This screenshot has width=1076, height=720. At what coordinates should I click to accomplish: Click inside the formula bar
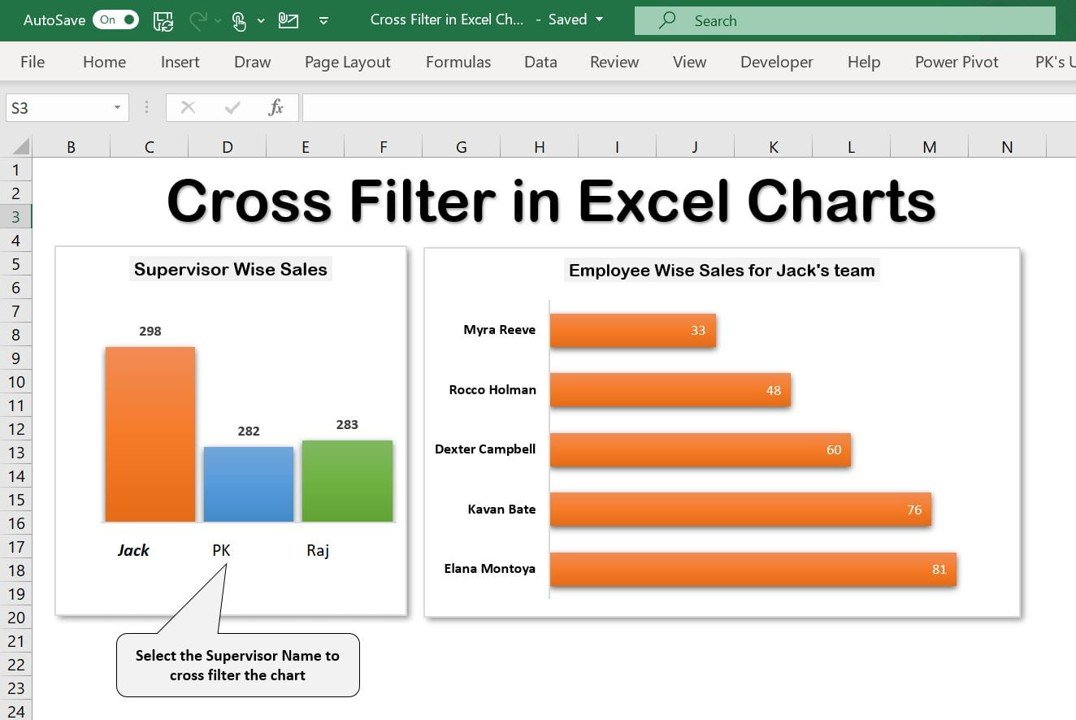click(688, 108)
